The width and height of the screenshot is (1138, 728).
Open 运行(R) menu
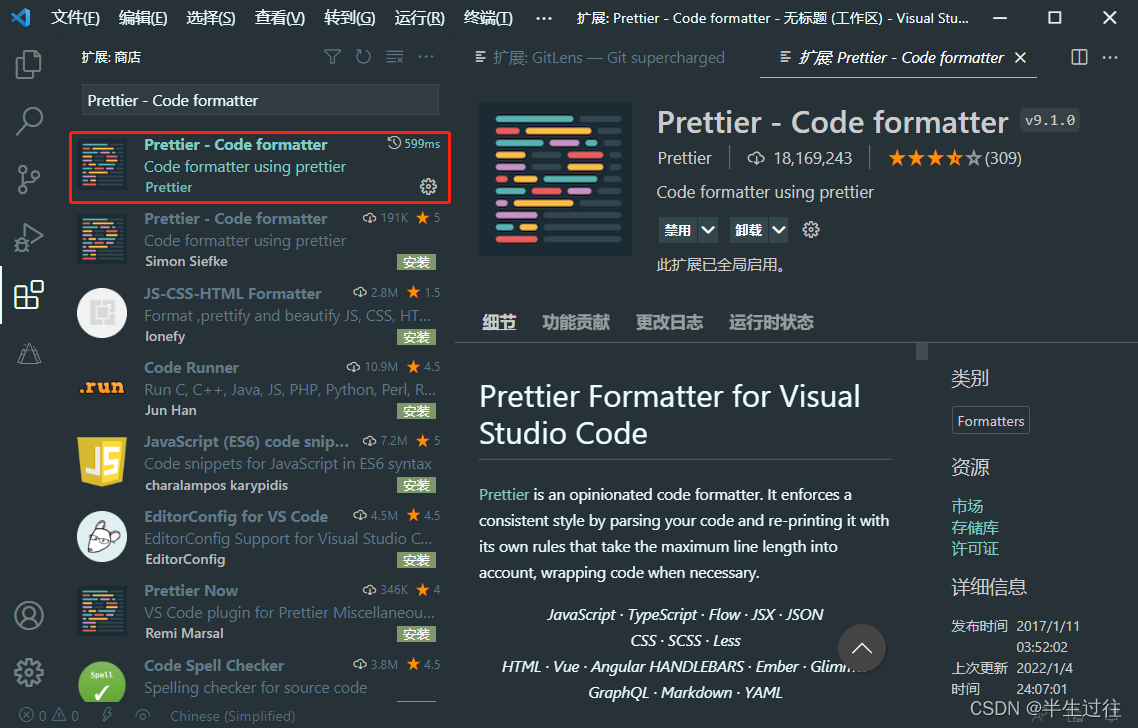tap(419, 18)
